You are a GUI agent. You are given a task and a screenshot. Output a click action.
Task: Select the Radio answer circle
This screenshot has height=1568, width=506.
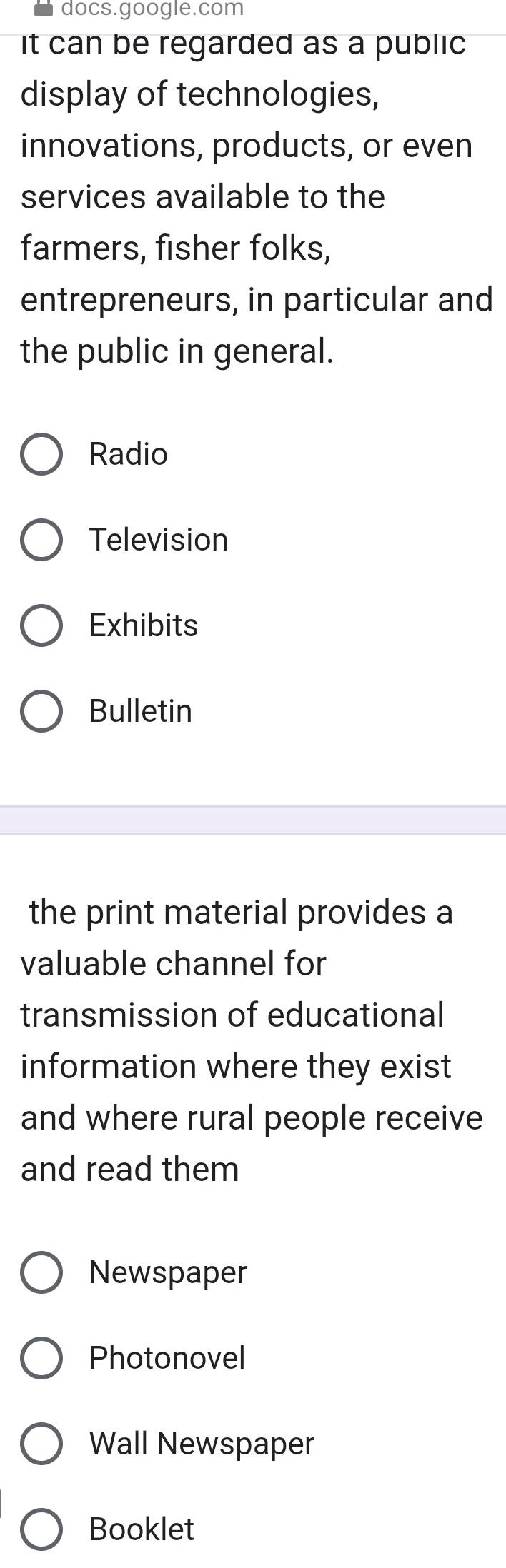41,454
